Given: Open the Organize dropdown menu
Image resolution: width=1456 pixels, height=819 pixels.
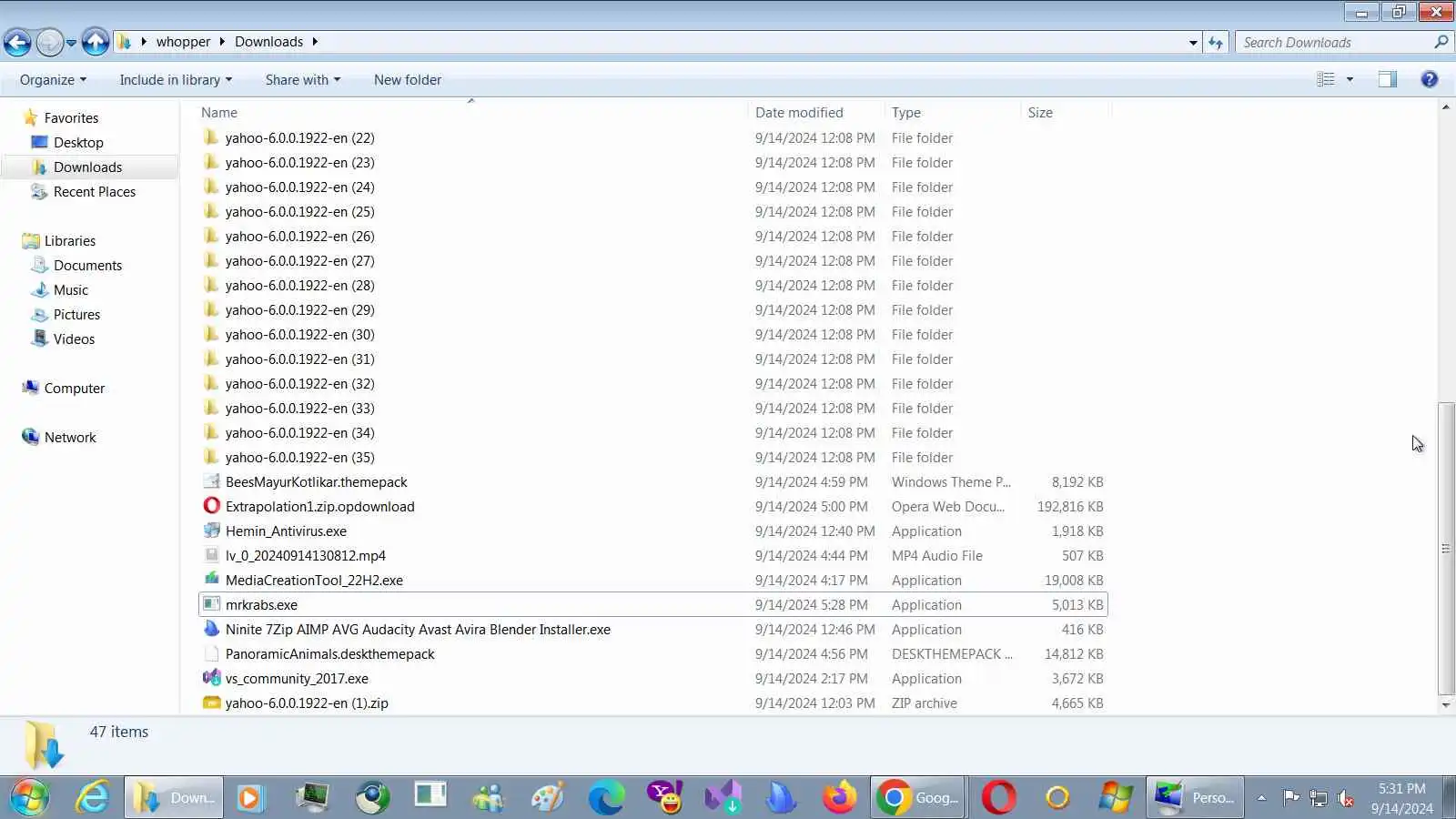Looking at the screenshot, I should pyautogui.click(x=53, y=80).
